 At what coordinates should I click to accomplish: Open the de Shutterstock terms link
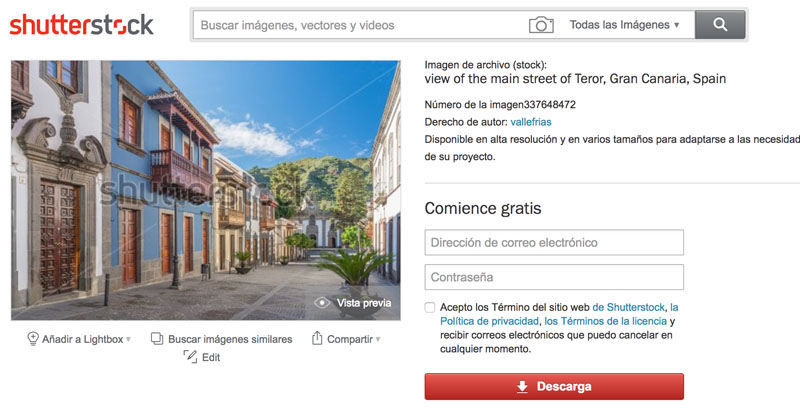(629, 307)
